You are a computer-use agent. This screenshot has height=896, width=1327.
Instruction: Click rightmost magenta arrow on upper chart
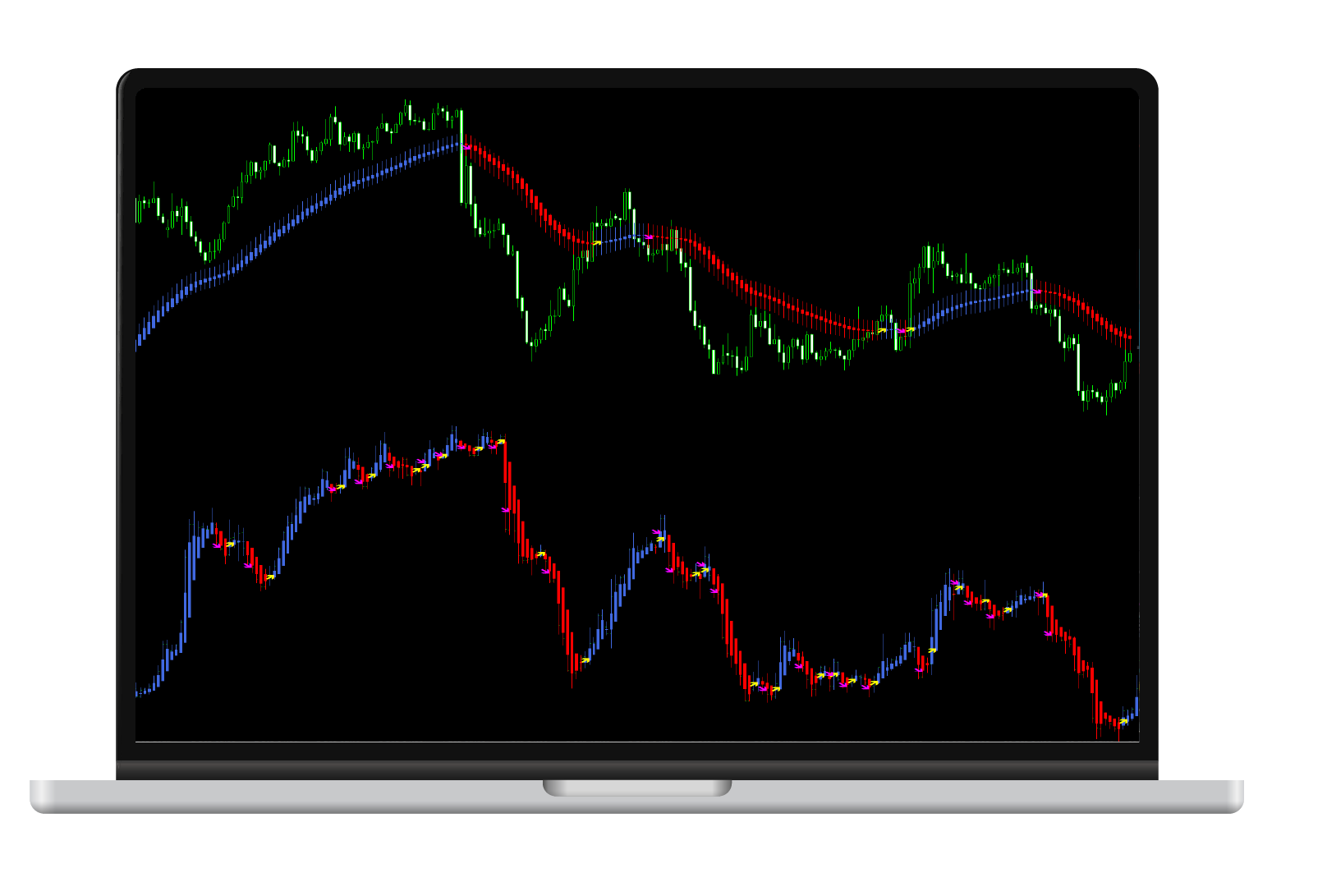(x=1037, y=292)
